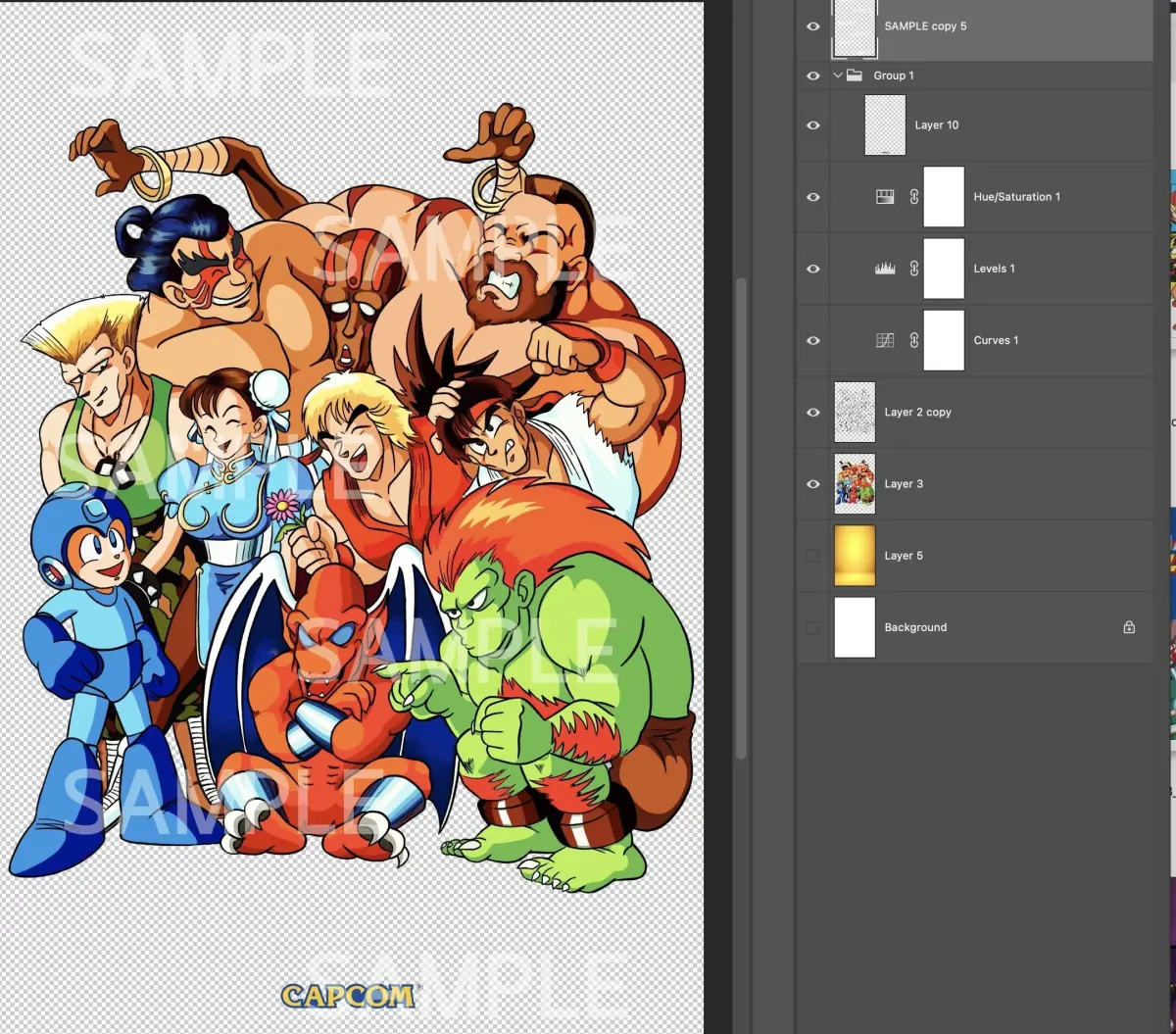Hide the Curves 1 adjustment layer
Image resolution: width=1176 pixels, height=1034 pixels.
pyautogui.click(x=813, y=340)
